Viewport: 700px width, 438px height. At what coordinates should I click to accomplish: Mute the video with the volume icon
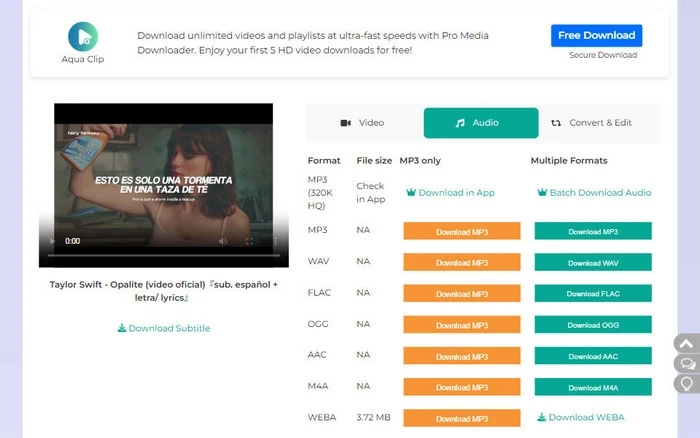pyautogui.click(x=222, y=241)
